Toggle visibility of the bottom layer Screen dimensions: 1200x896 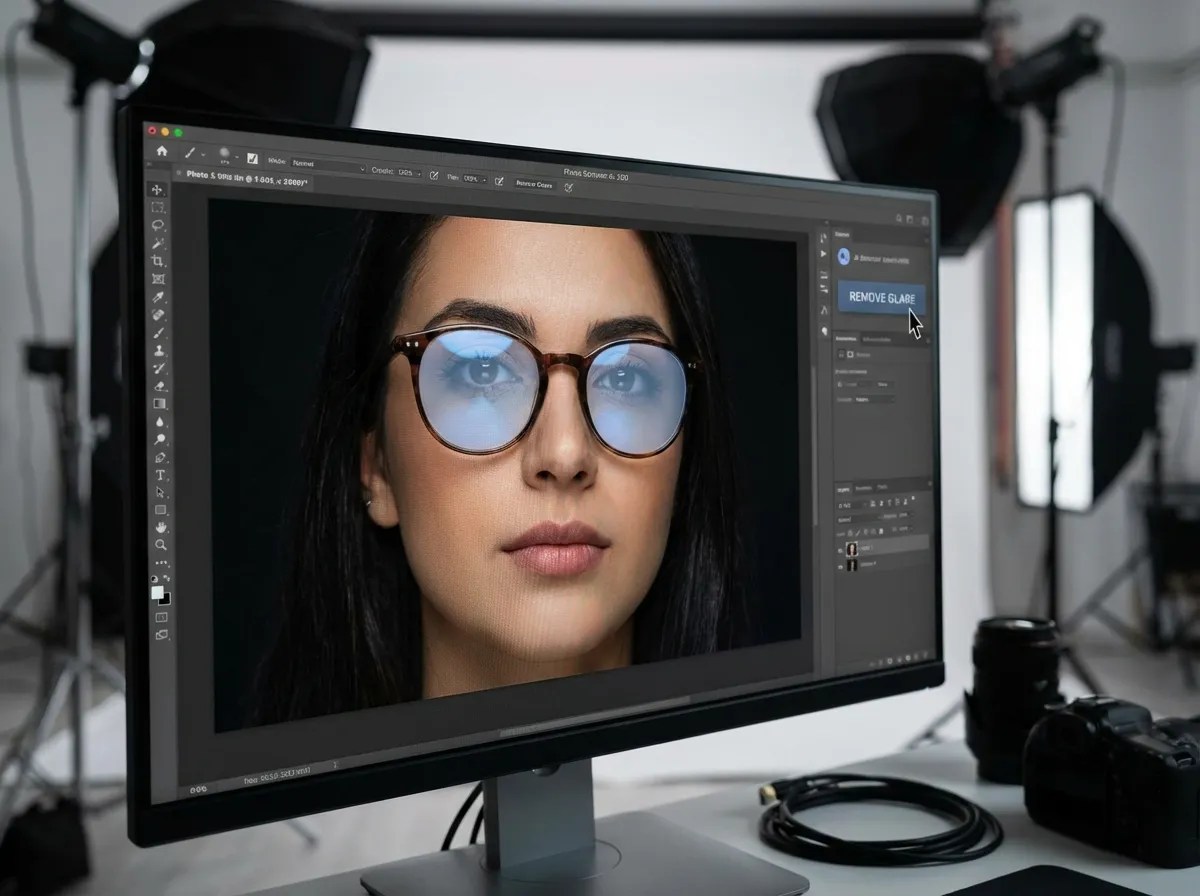tap(840, 567)
